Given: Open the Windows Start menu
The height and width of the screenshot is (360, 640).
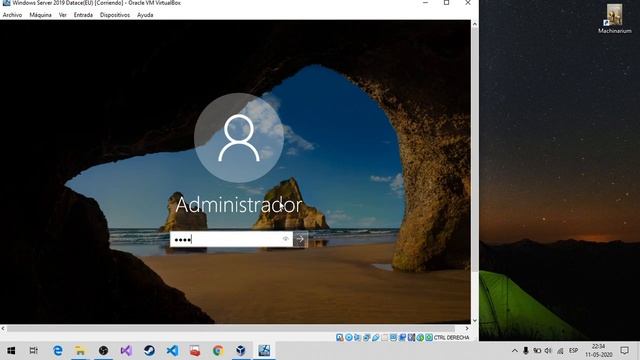Looking at the screenshot, I should click(11, 351).
